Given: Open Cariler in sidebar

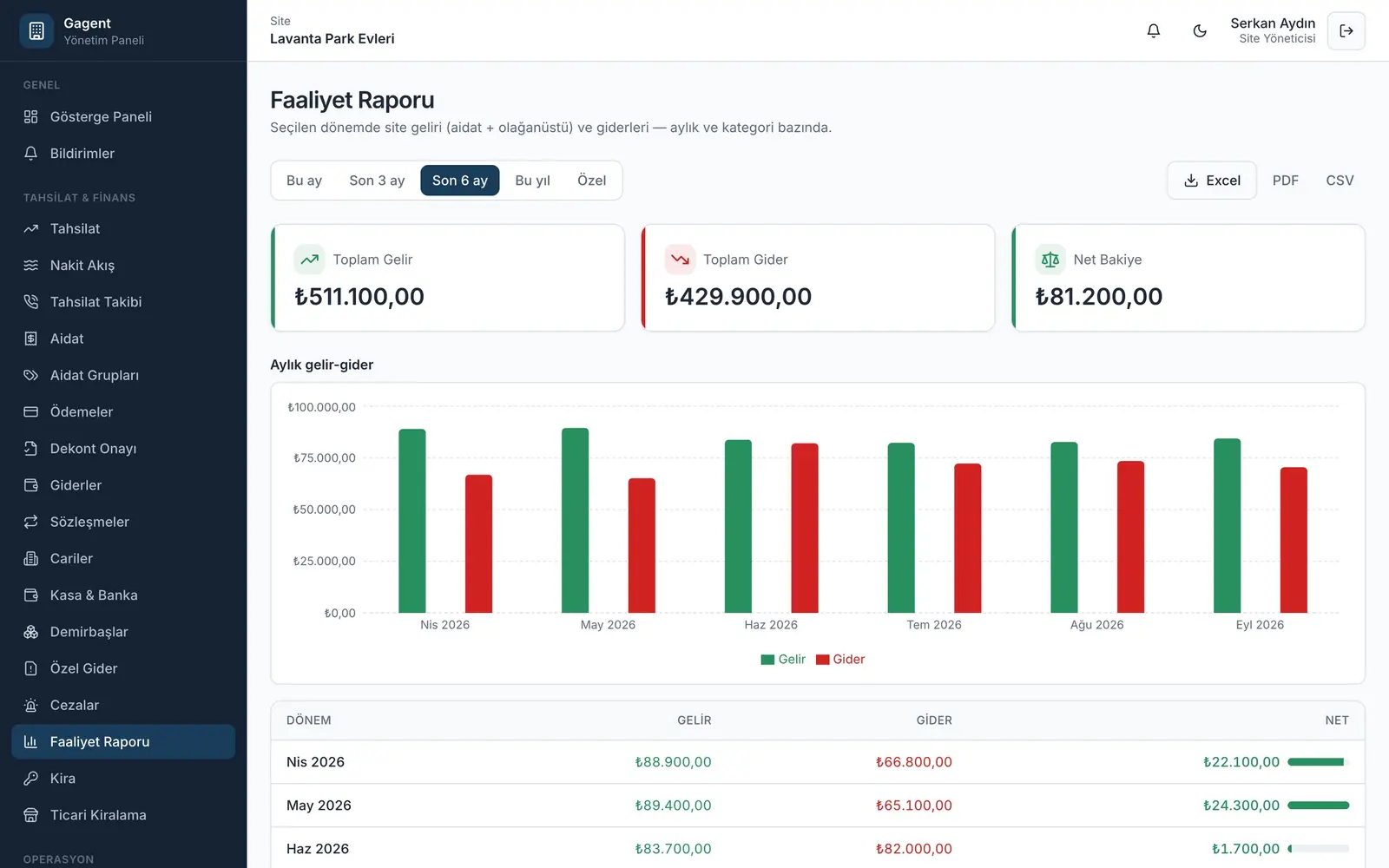Looking at the screenshot, I should 123,558.
